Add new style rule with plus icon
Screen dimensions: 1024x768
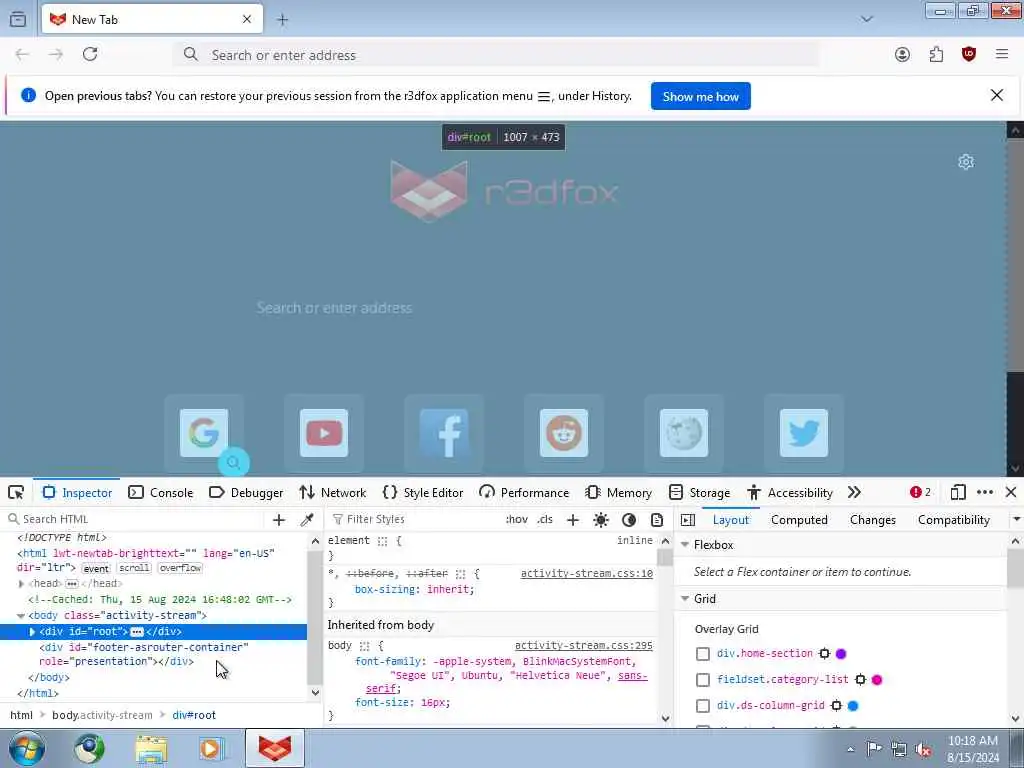point(573,519)
